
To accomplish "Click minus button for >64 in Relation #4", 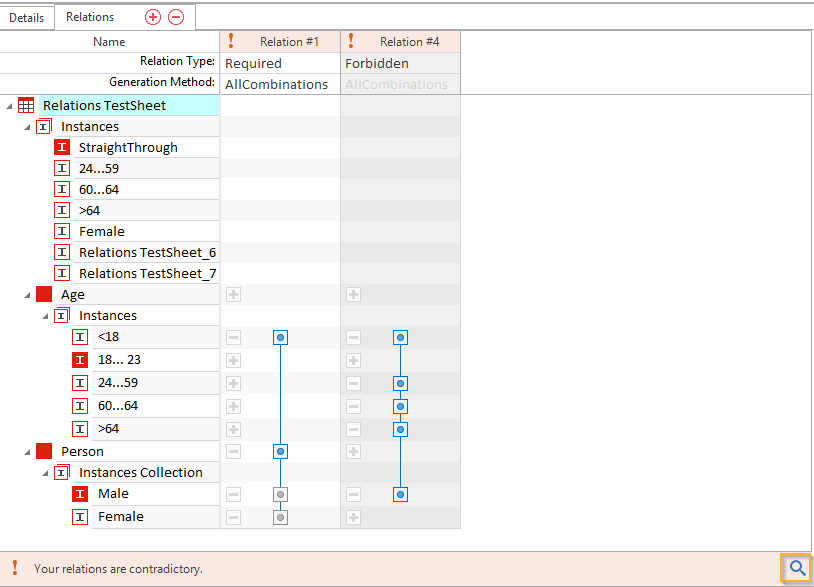I will (x=353, y=429).
